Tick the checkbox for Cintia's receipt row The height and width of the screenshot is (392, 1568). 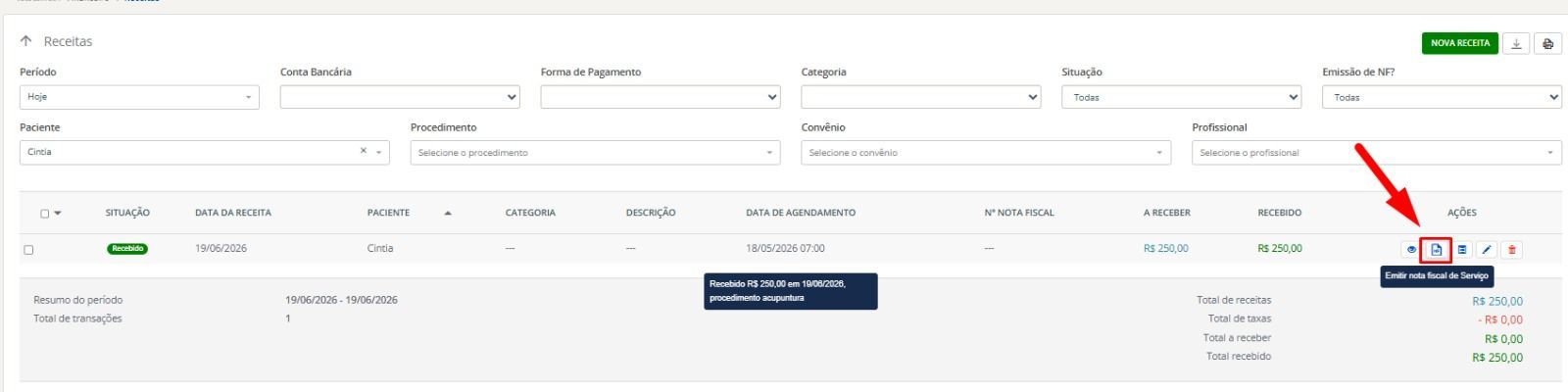tap(28, 250)
